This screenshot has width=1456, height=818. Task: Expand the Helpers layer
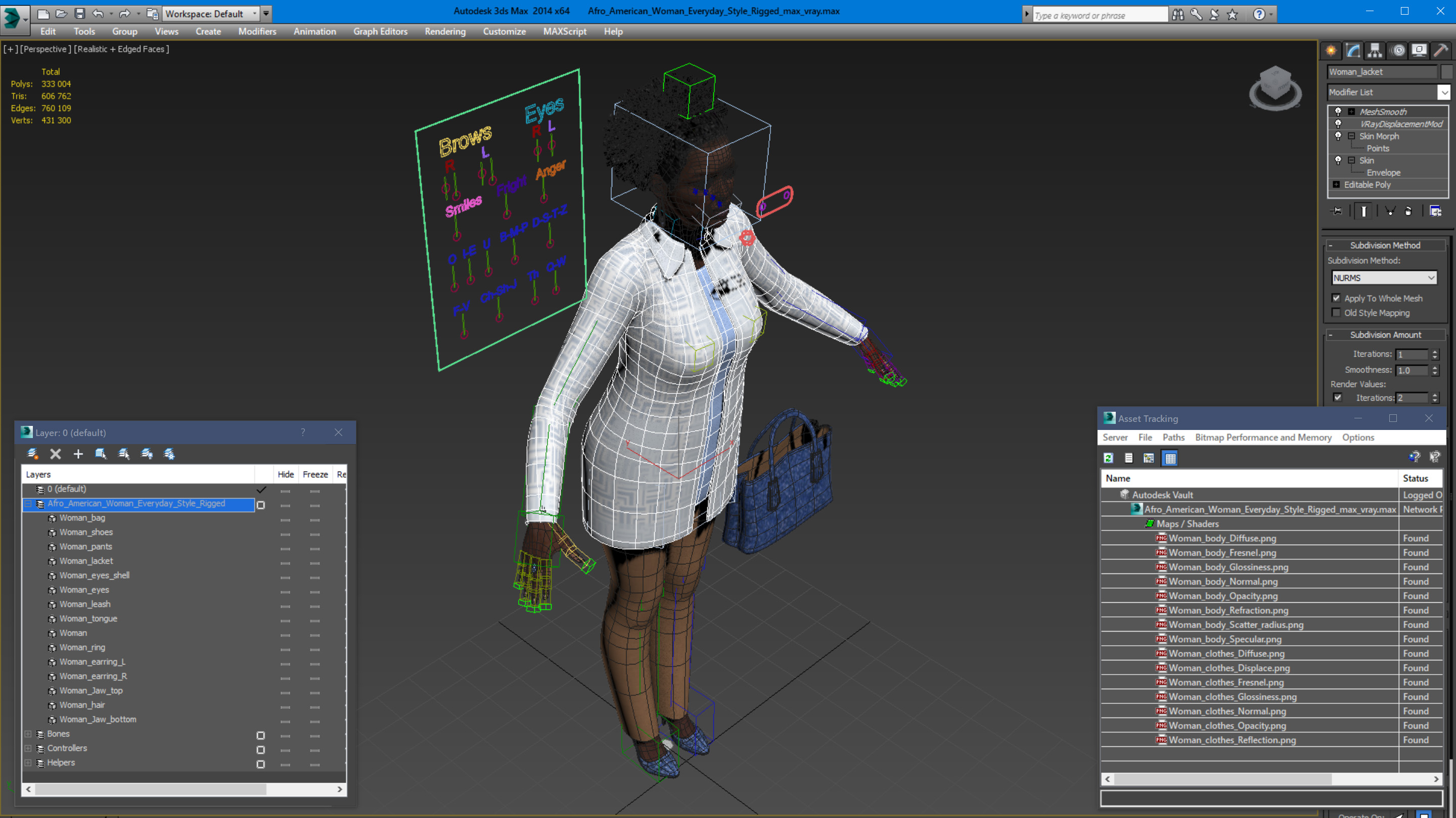tap(28, 762)
